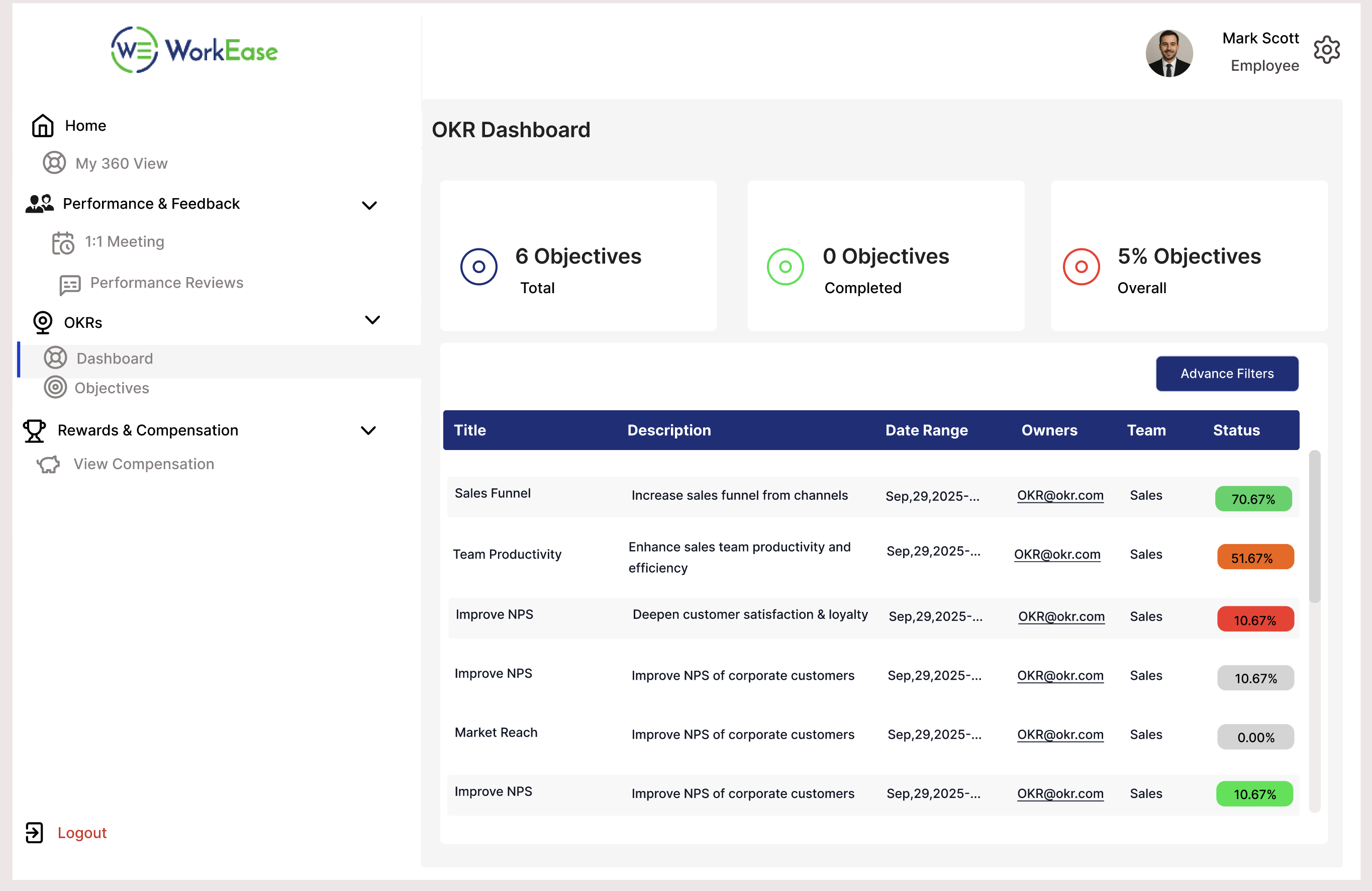Click the 6 Objectives Total card
The image size is (1372, 891).
(577, 256)
